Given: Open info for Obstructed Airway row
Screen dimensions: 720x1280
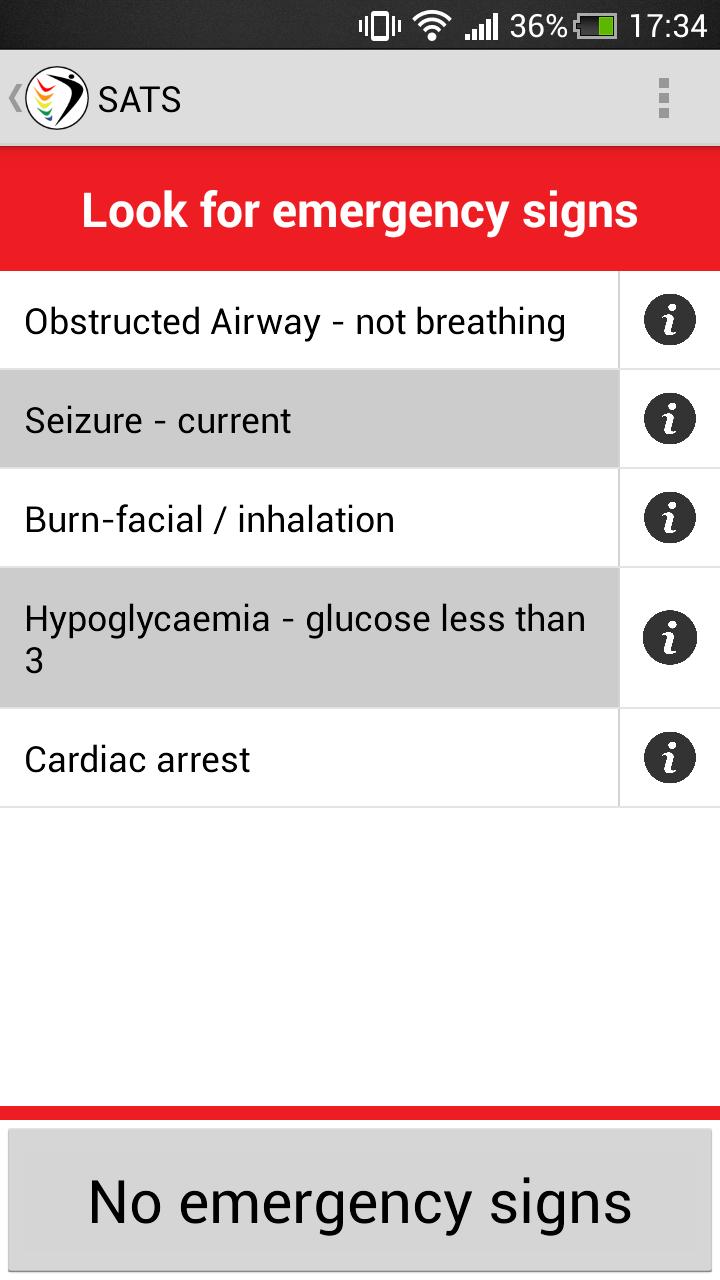Looking at the screenshot, I should (669, 321).
